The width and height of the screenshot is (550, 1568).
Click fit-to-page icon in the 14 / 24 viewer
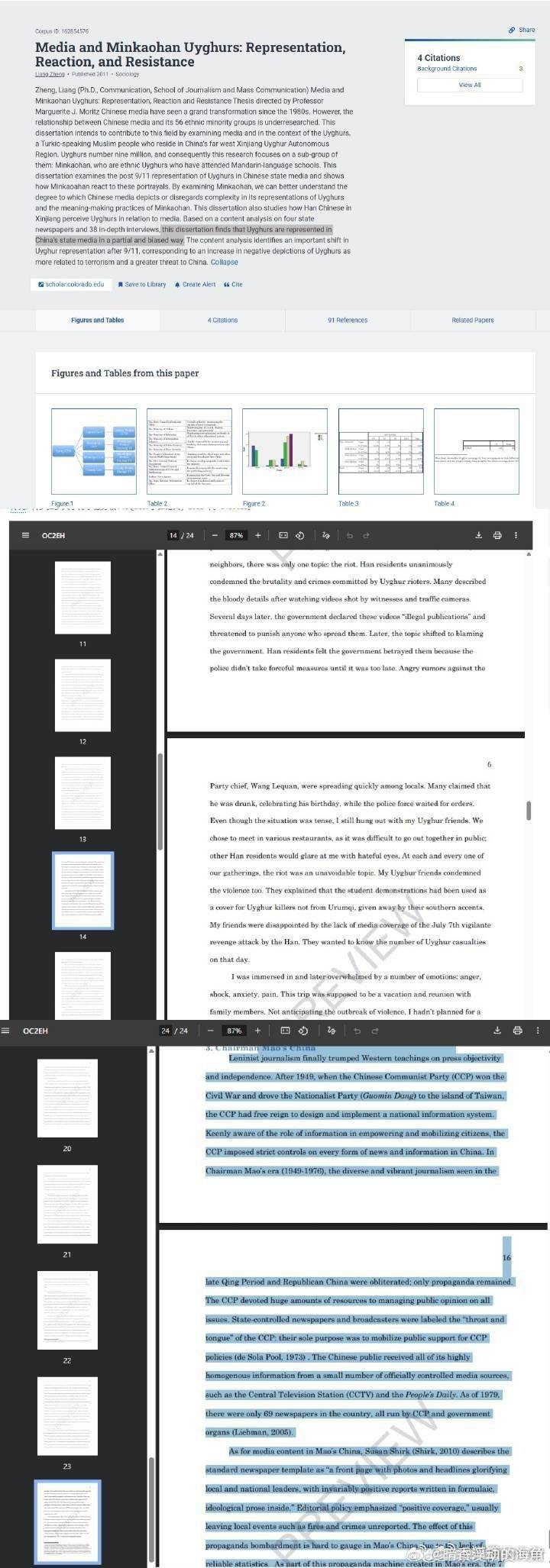(x=283, y=535)
